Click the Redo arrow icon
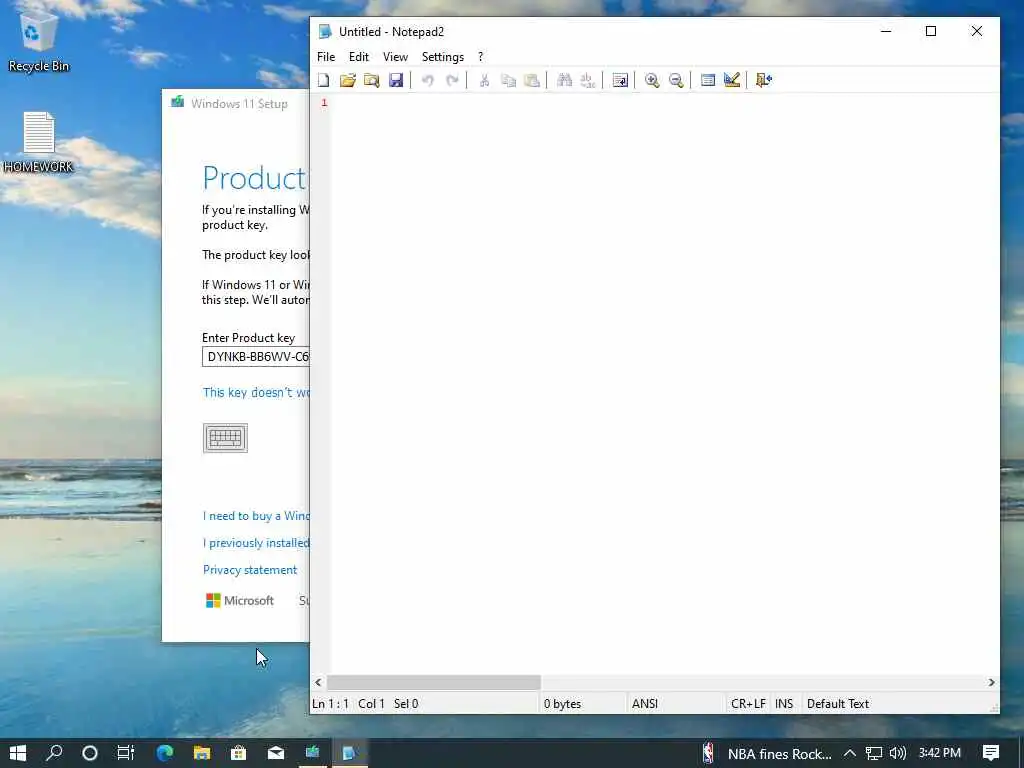1024x768 pixels. (452, 80)
